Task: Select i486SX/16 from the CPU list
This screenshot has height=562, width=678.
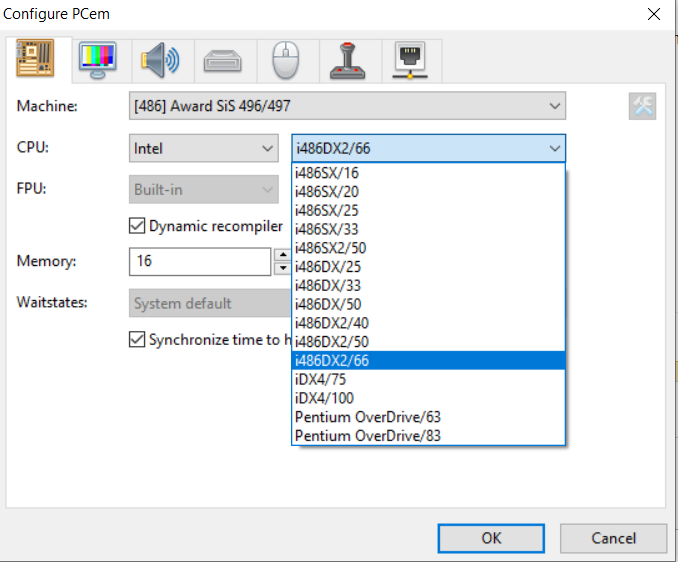Action: [x=429, y=173]
